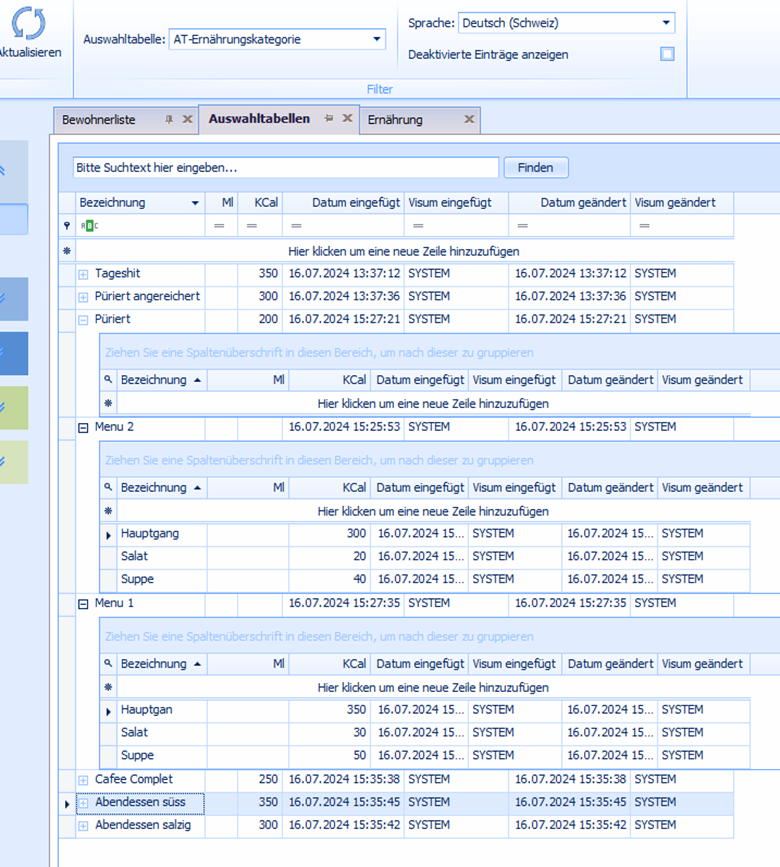780x867 pixels.
Task: Open the Auswahltabelle dropdown
Action: click(x=377, y=40)
